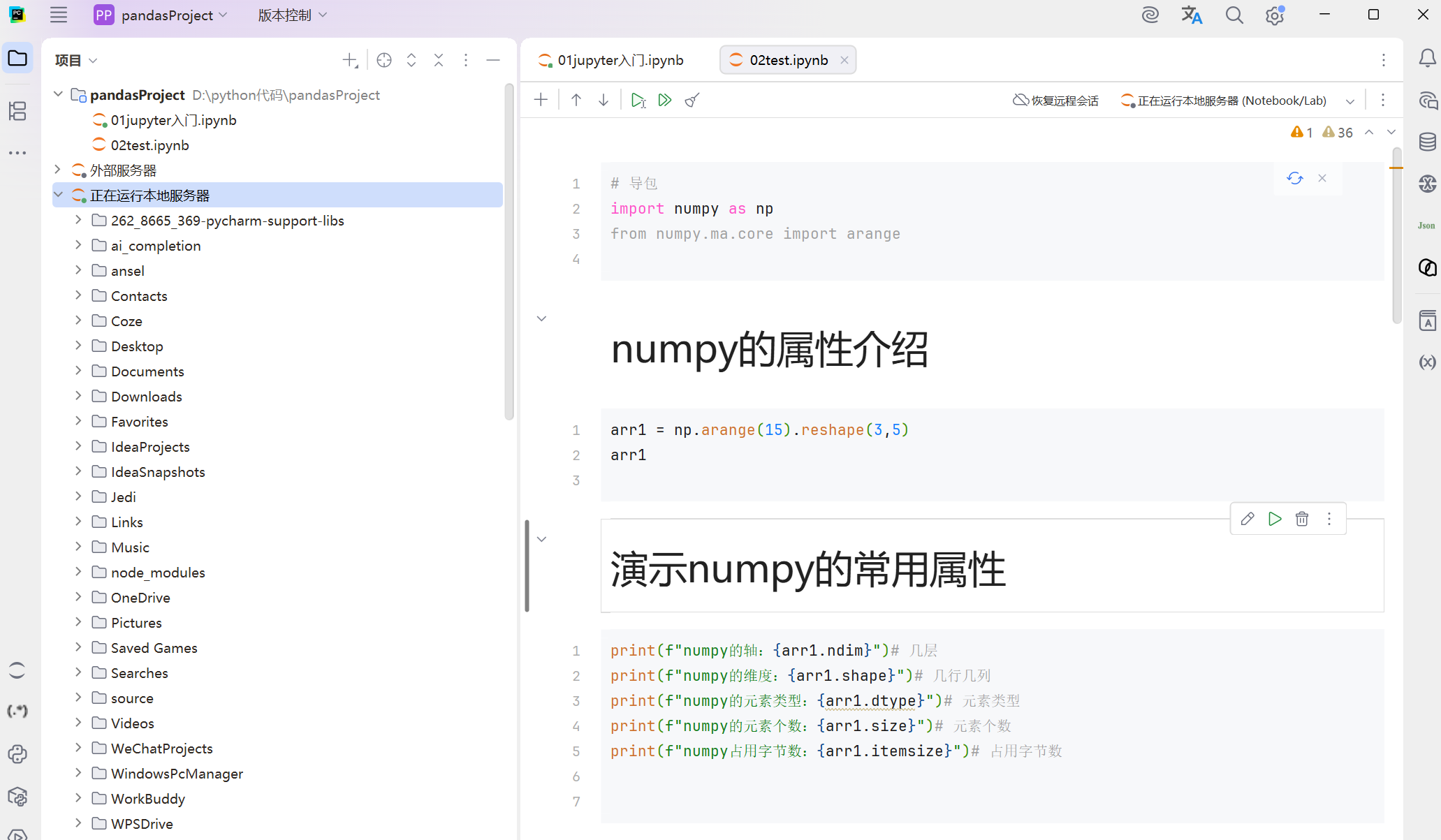Image resolution: width=1441 pixels, height=840 pixels.
Task: Show more tool windows ellipsis
Action: [17, 152]
